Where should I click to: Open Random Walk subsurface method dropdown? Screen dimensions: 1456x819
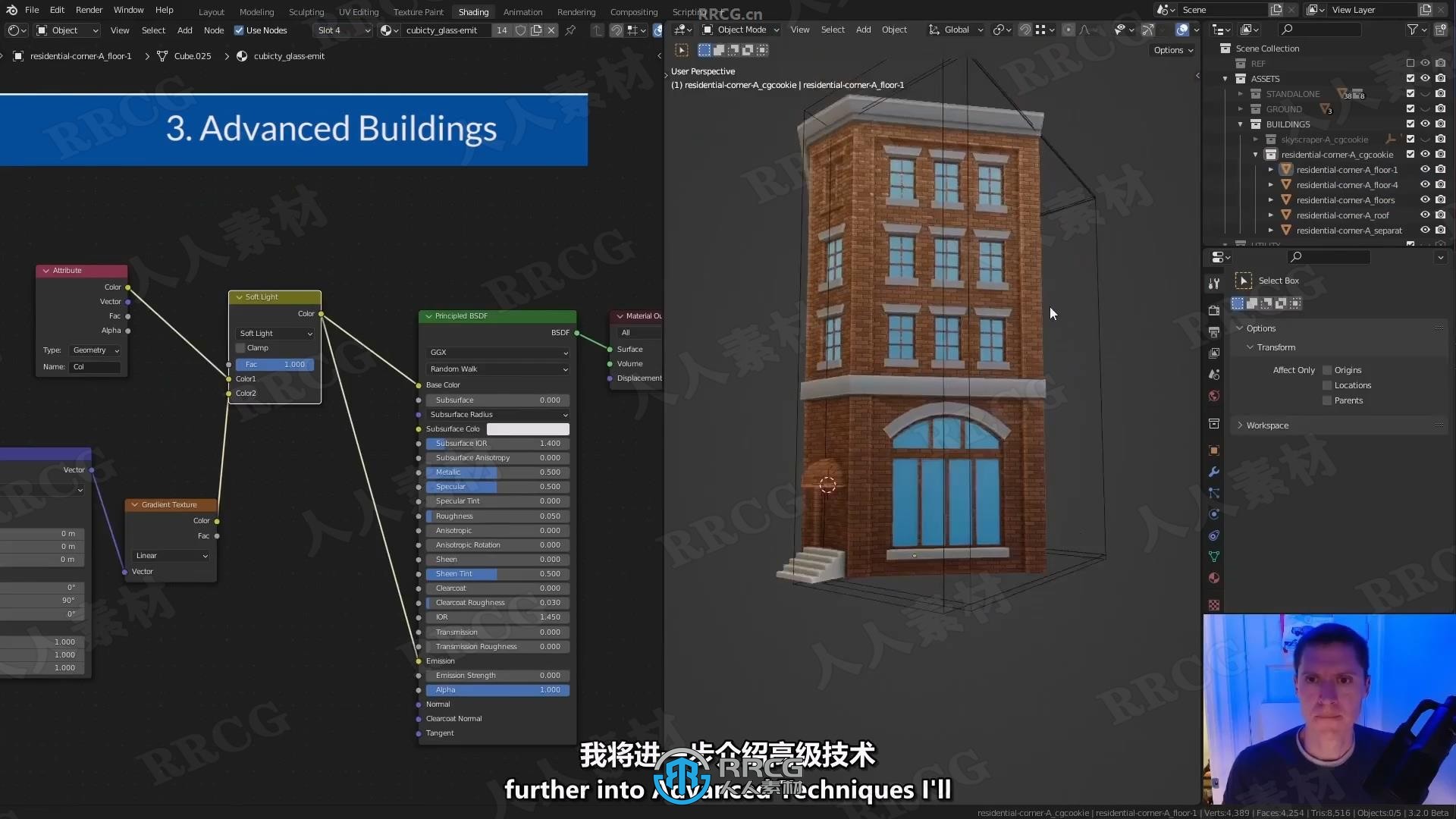pos(497,369)
